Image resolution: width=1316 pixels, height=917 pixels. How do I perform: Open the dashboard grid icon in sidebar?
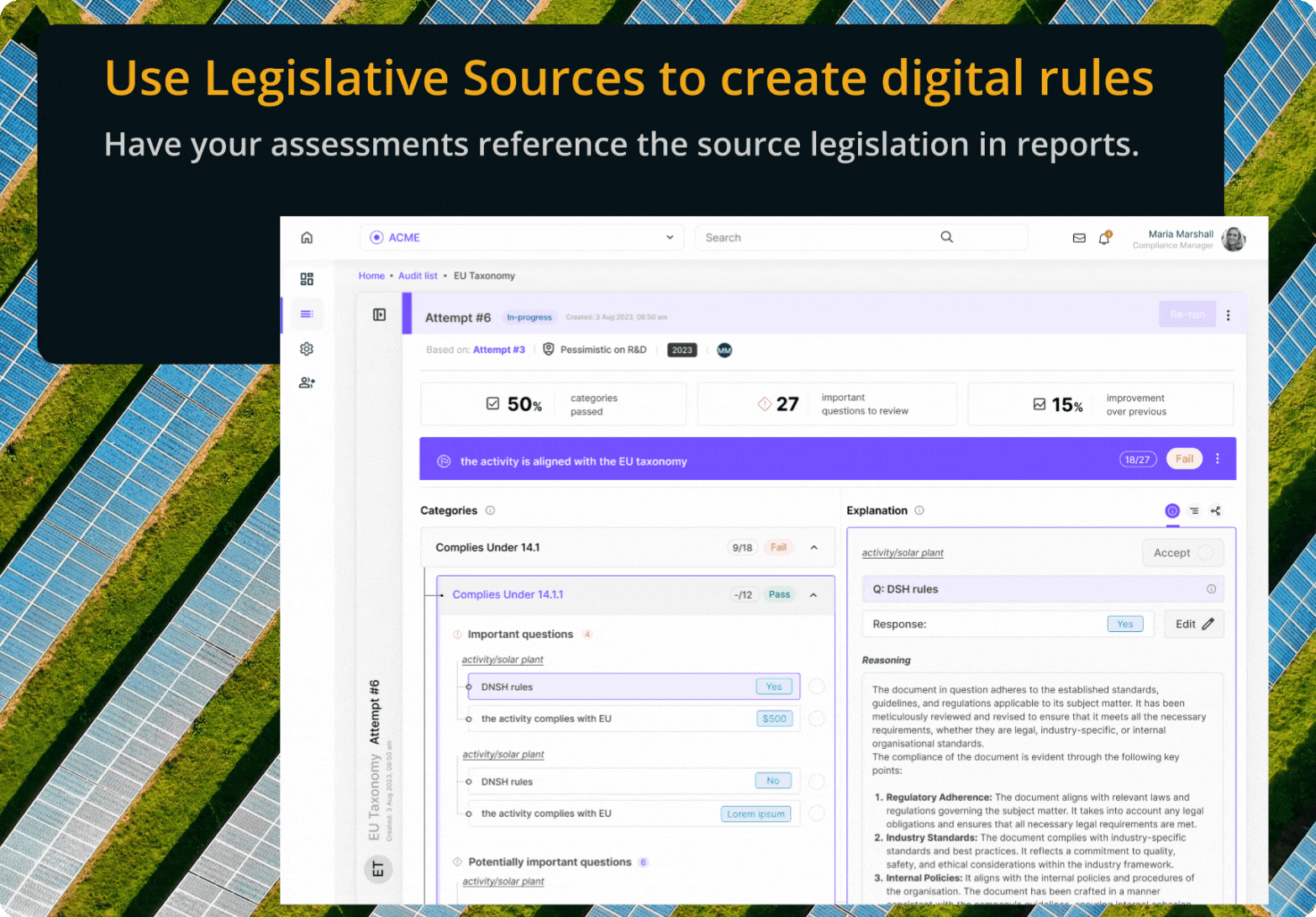pyautogui.click(x=307, y=279)
